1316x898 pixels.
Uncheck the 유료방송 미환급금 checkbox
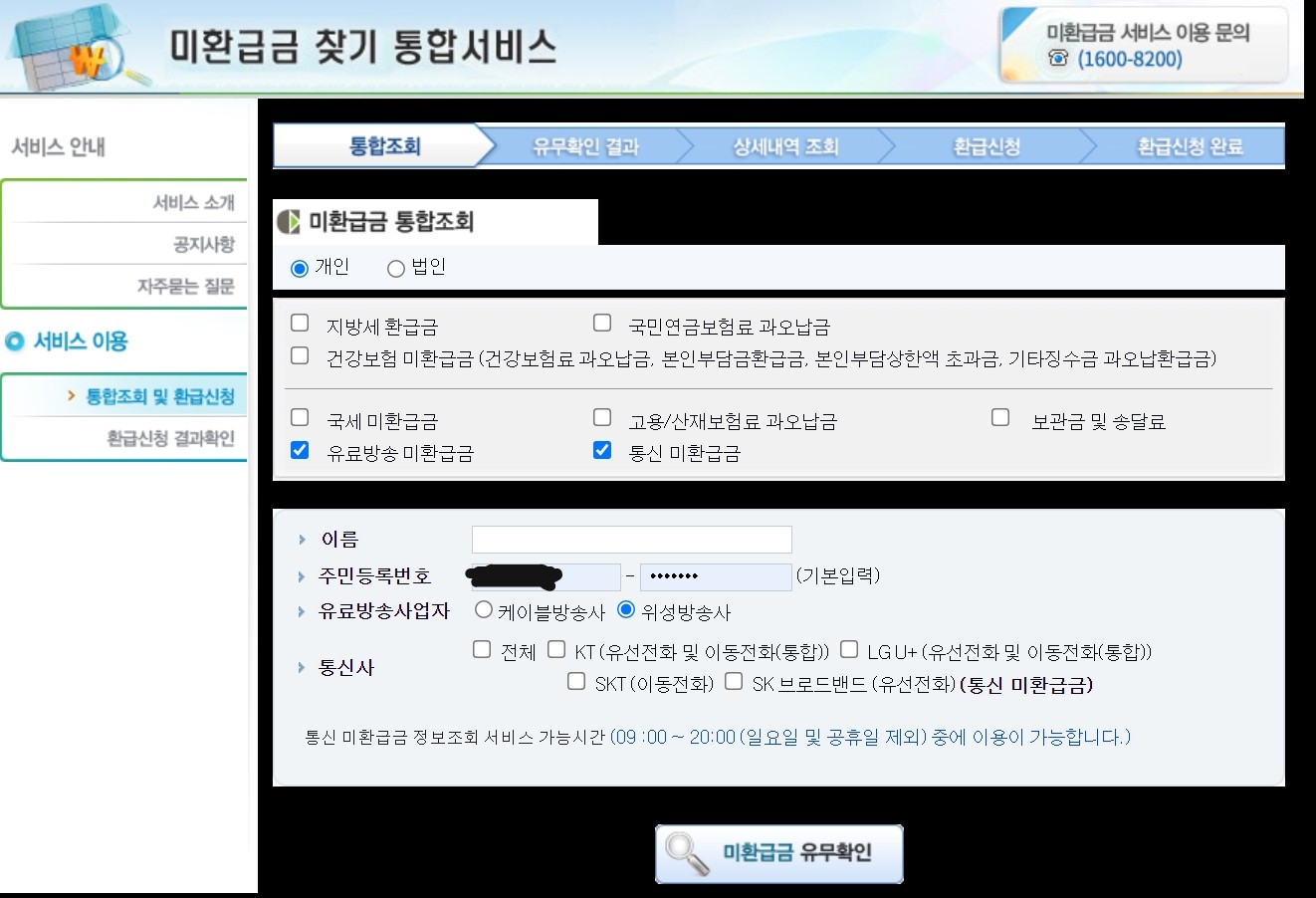point(299,450)
